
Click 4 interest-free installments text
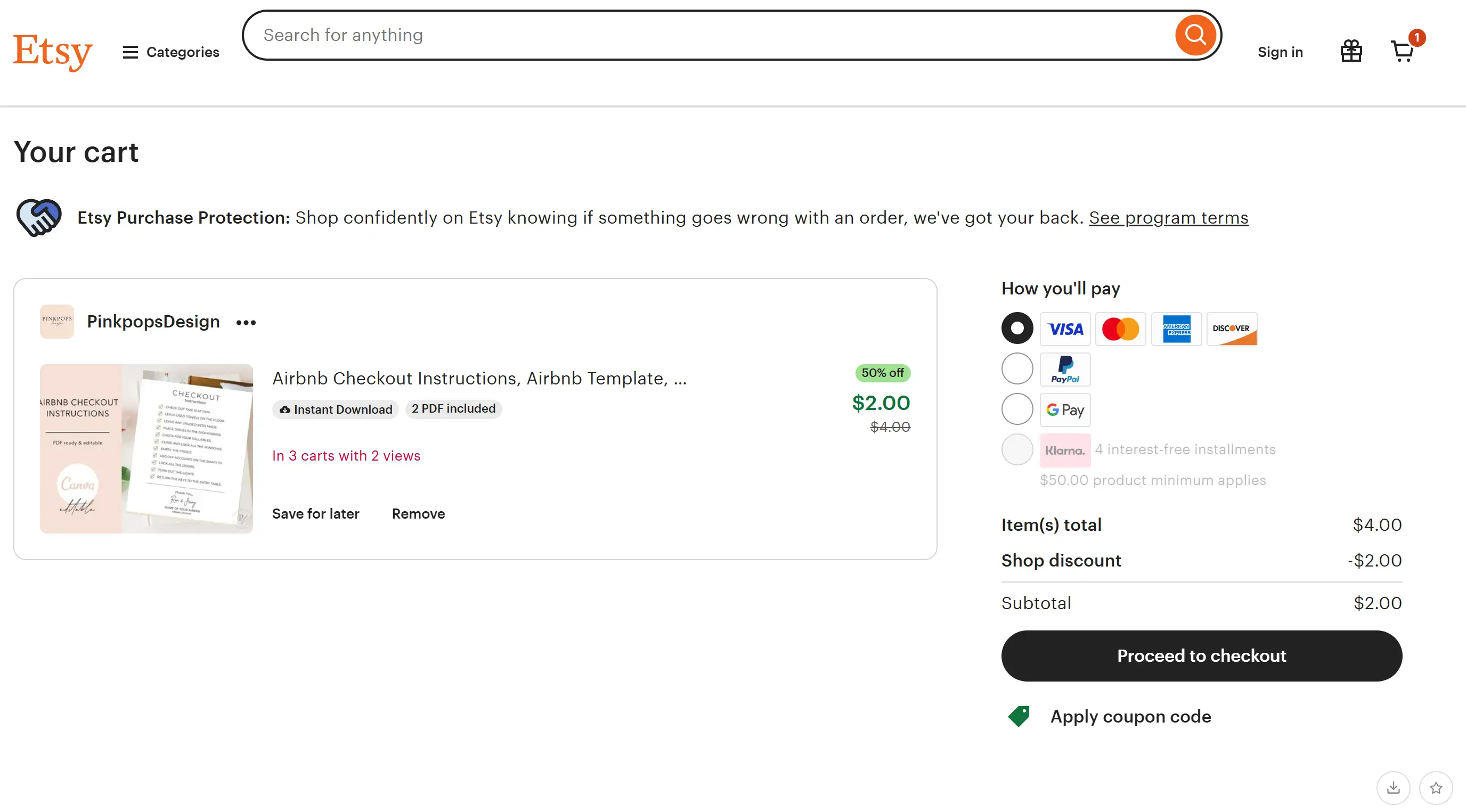tap(1185, 449)
